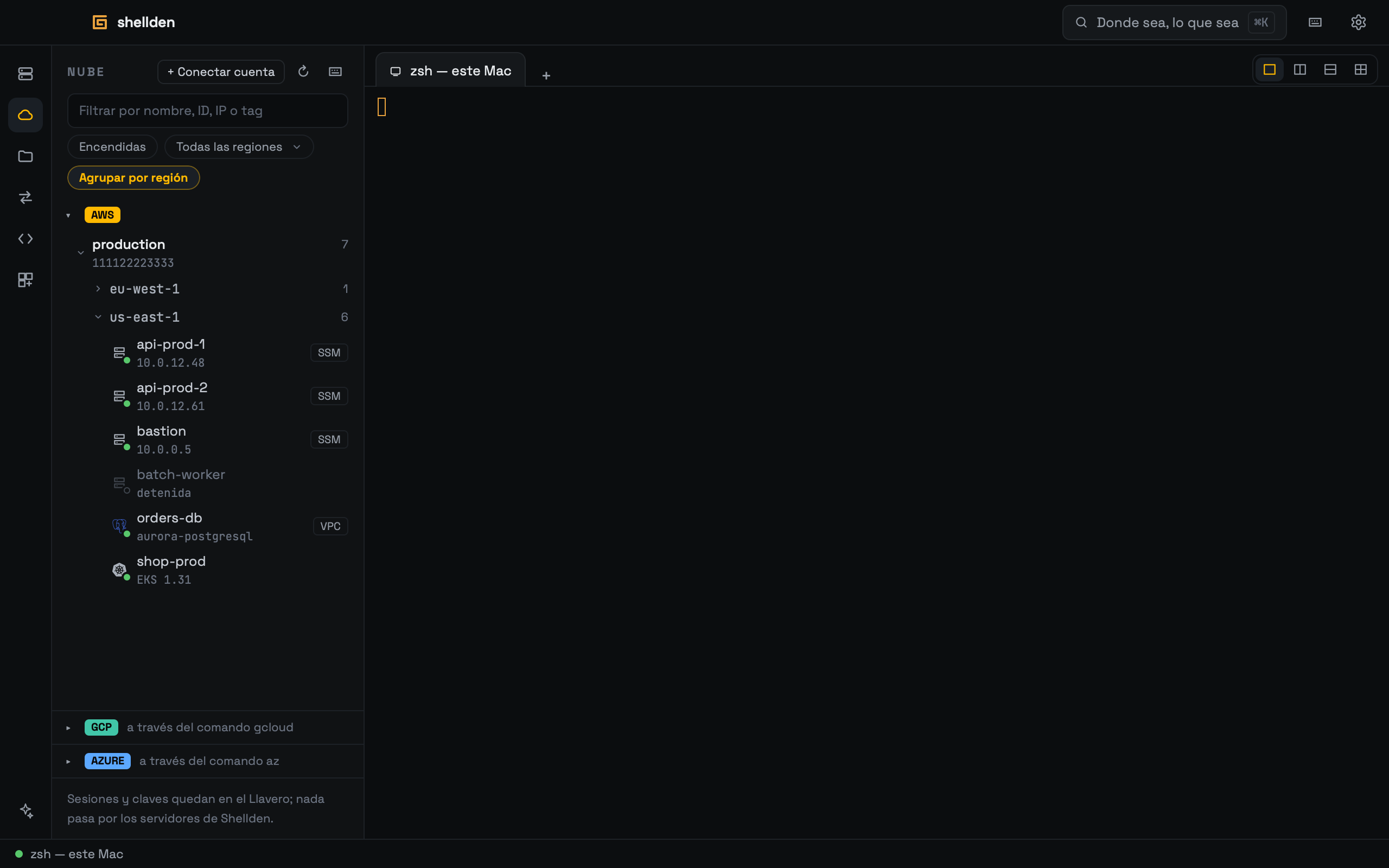The image size is (1389, 868).
Task: Switch to the zsh — este Mac tab
Action: 450,71
